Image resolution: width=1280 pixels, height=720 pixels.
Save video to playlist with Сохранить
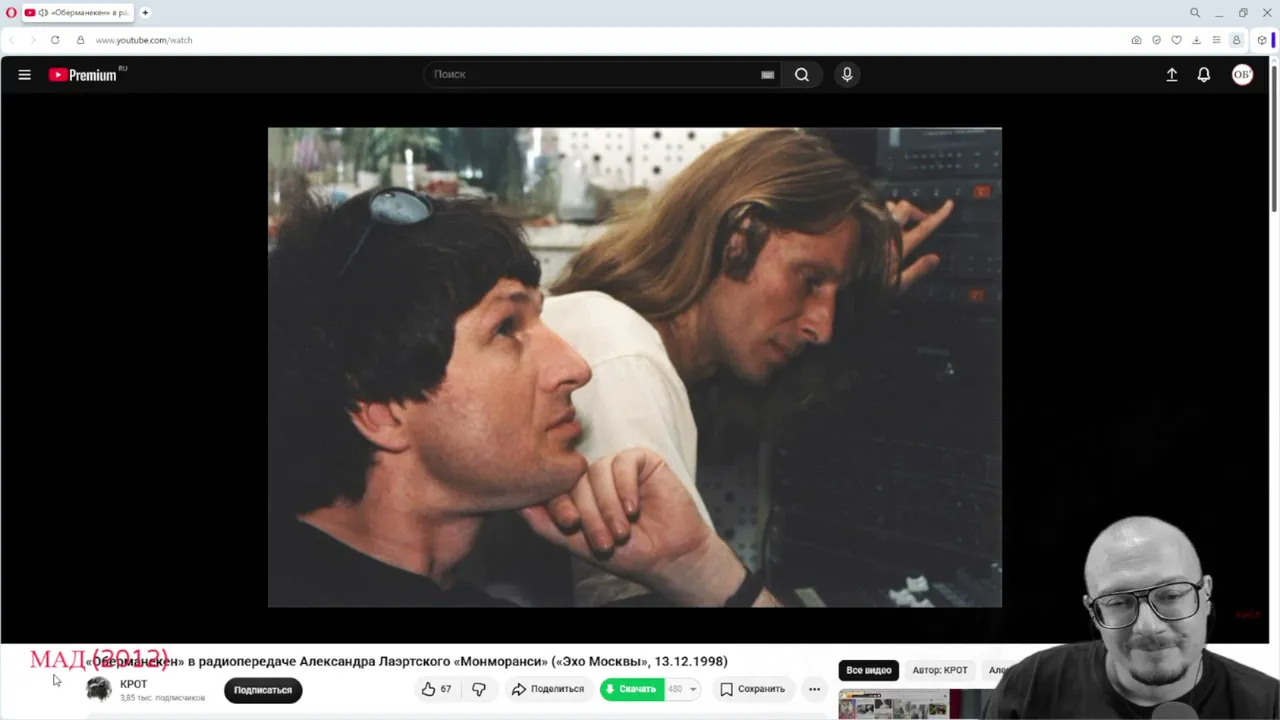point(753,689)
